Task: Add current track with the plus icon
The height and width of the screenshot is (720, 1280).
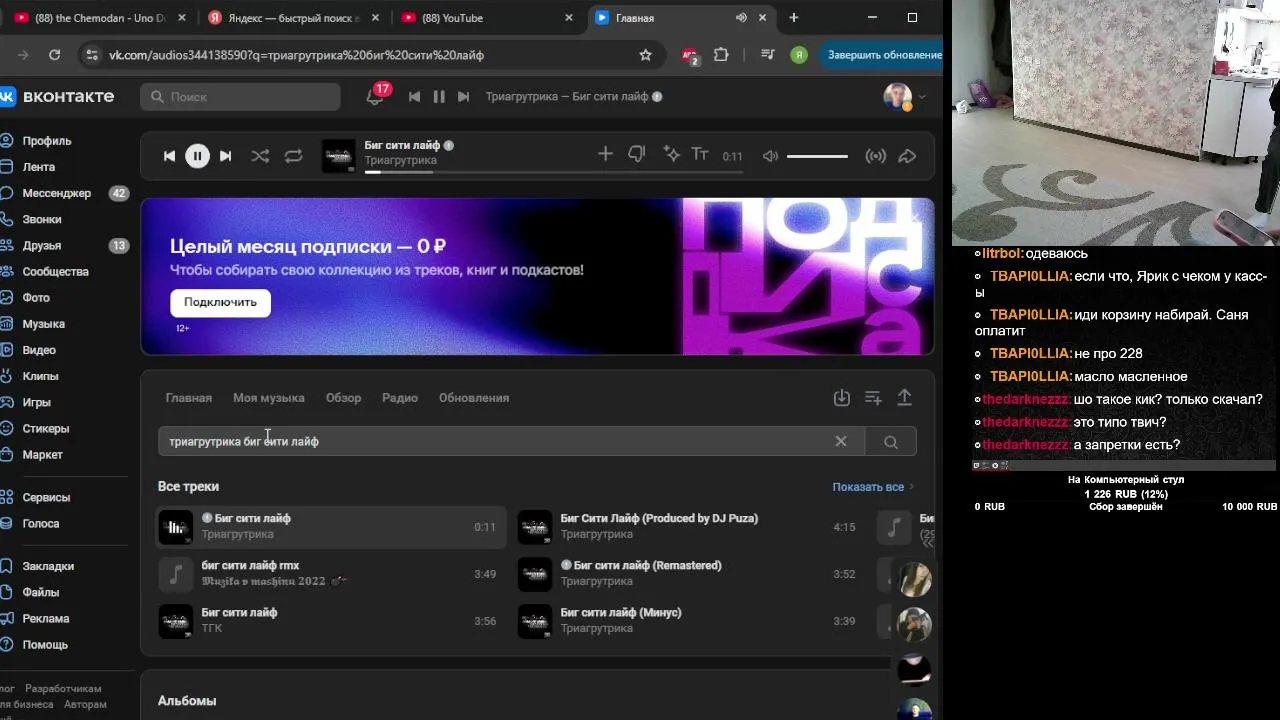Action: [x=605, y=154]
